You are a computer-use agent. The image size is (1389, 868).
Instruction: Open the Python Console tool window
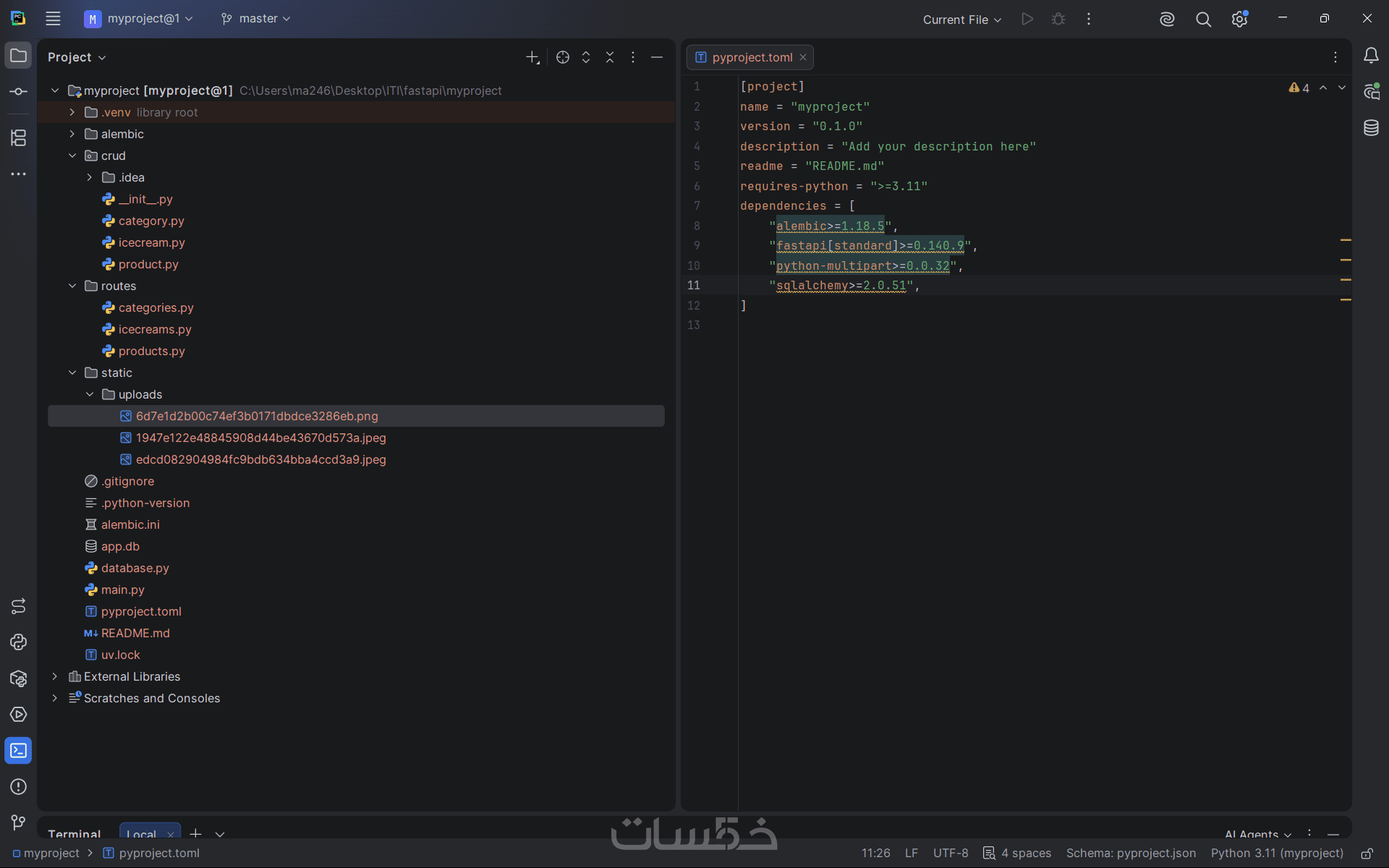point(18,642)
